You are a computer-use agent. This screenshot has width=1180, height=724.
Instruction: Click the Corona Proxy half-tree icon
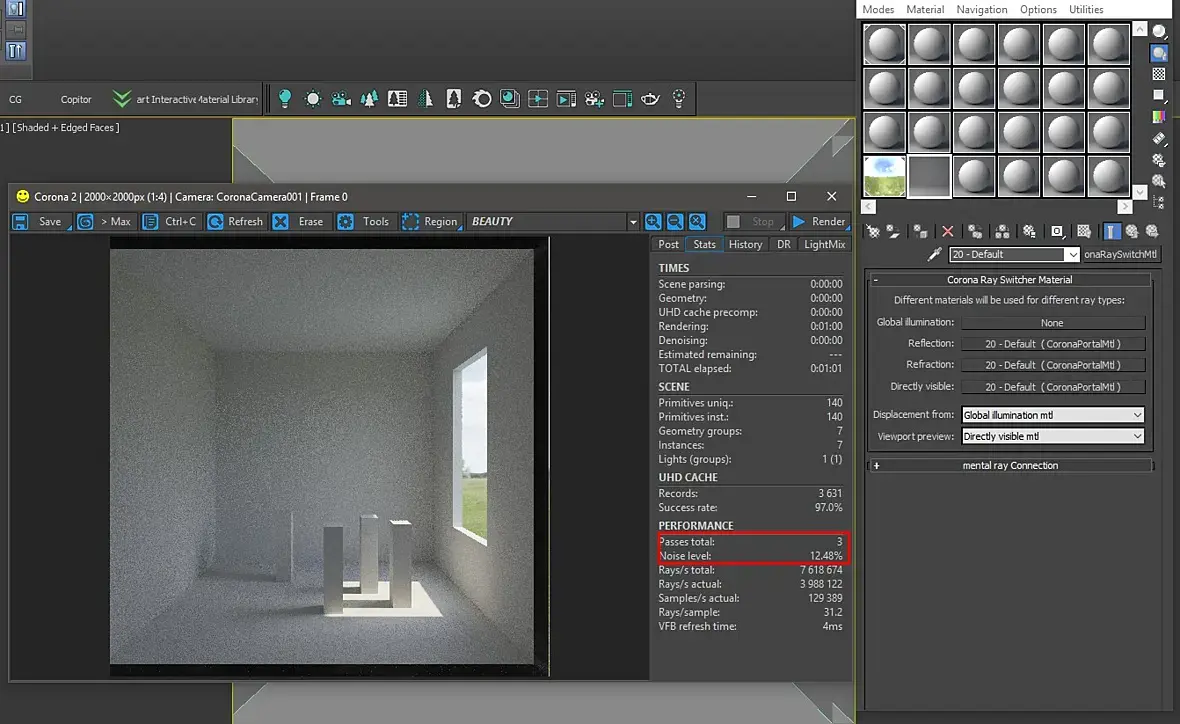[x=425, y=99]
